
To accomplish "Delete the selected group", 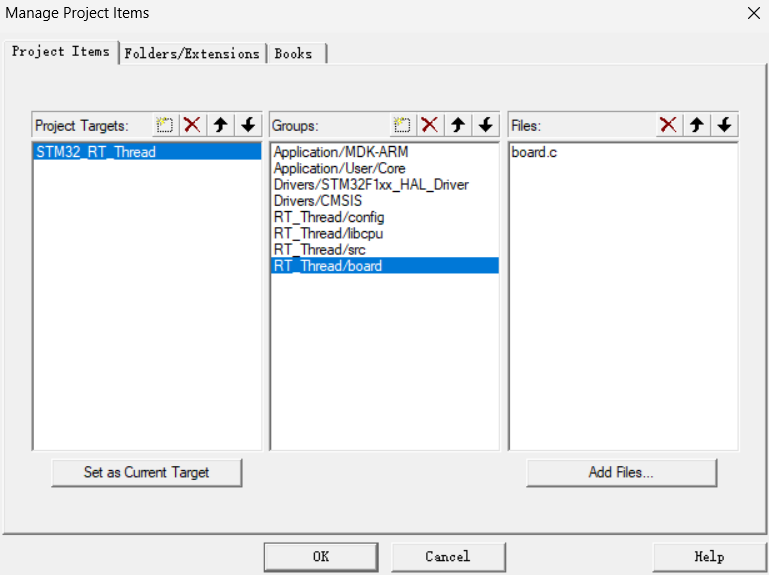I will point(430,125).
